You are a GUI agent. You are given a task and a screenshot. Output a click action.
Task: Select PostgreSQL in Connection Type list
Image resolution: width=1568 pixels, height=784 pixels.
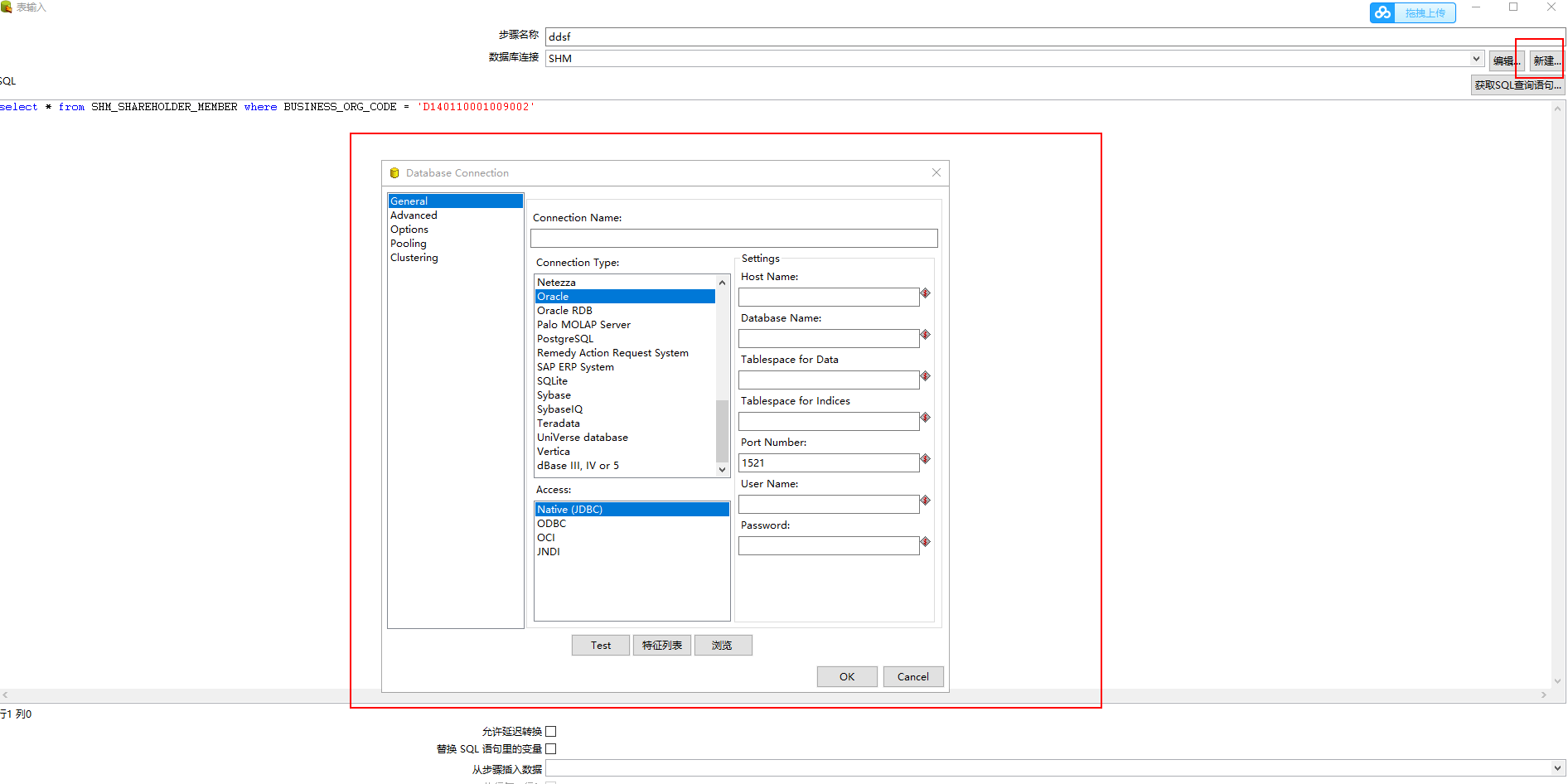[x=625, y=339]
